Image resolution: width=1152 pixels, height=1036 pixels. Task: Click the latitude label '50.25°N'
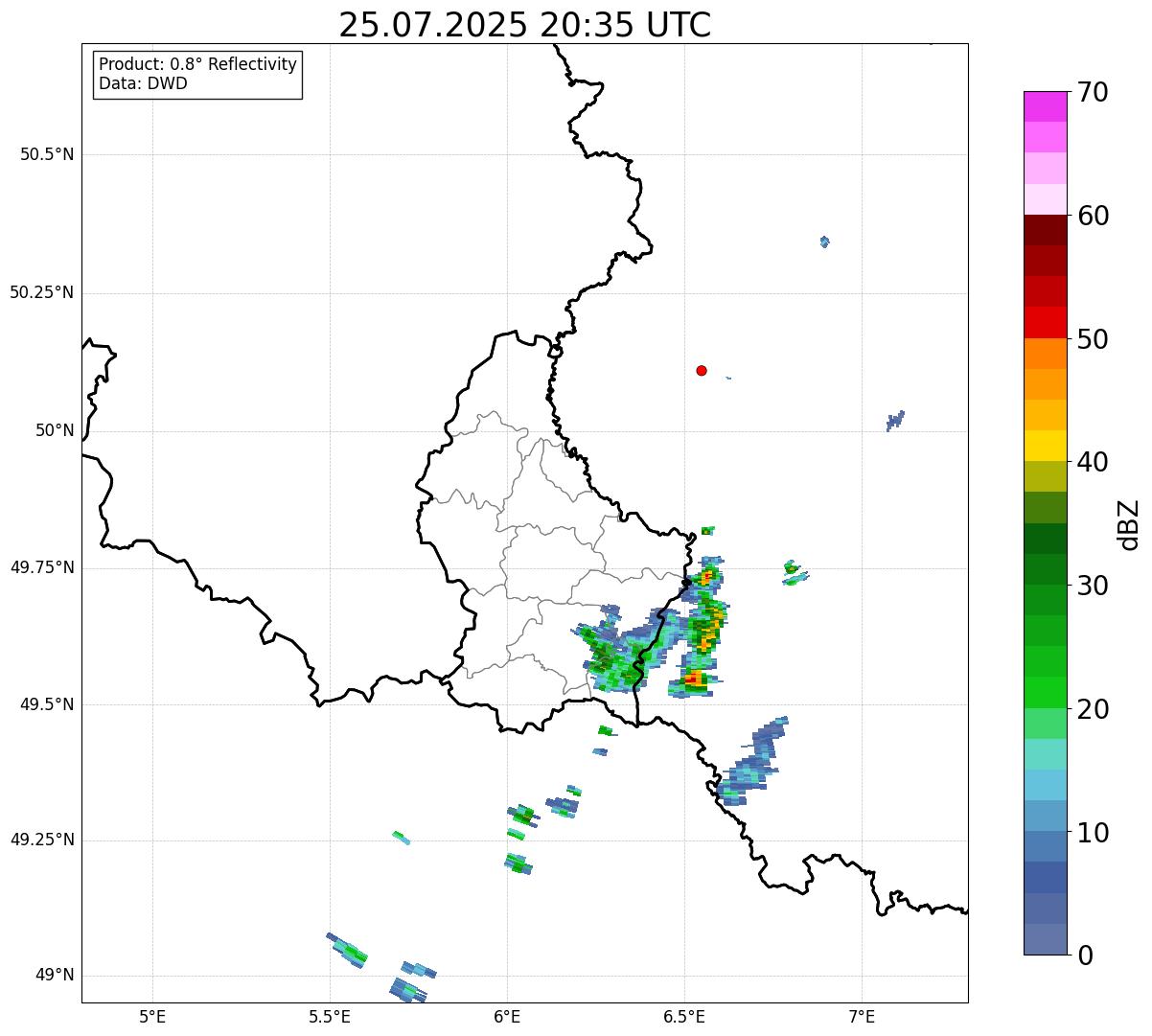(x=41, y=293)
